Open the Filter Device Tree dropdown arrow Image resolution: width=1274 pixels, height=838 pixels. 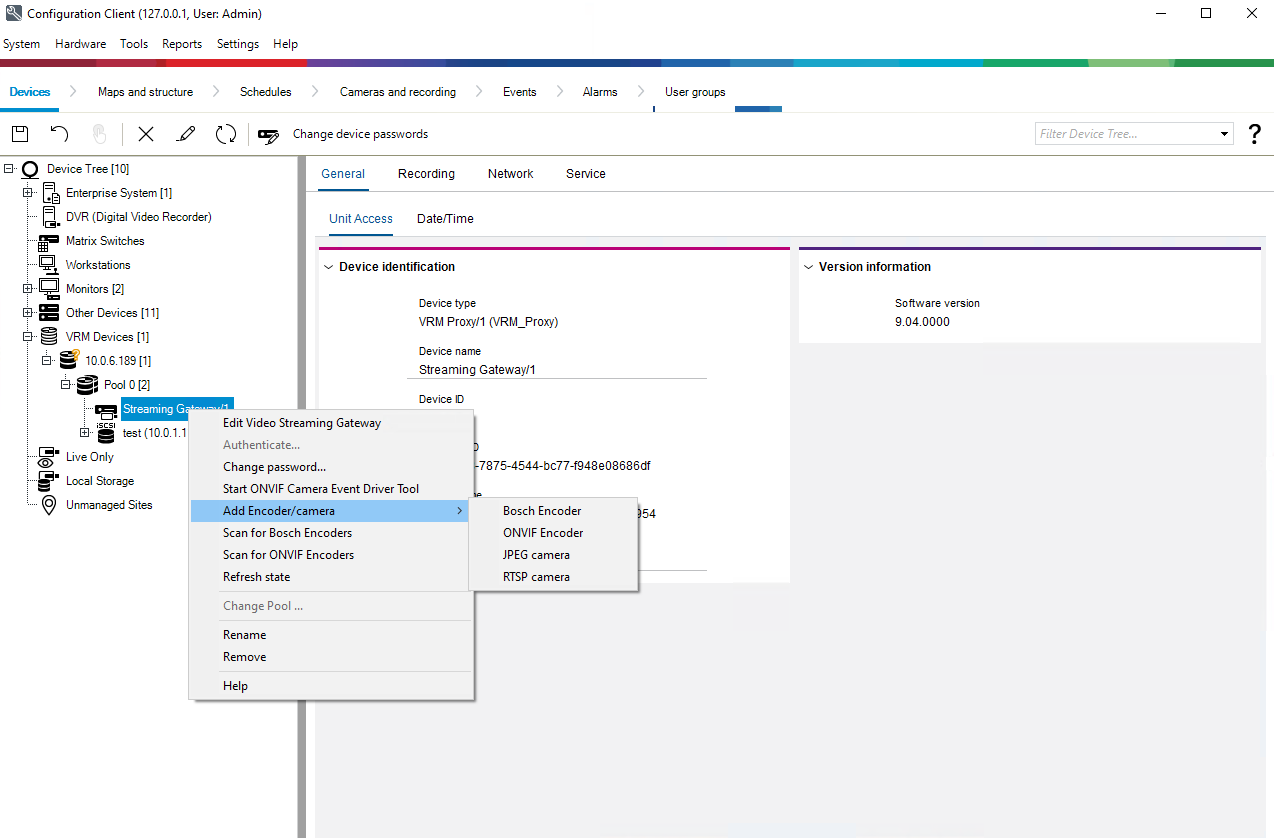point(1225,134)
